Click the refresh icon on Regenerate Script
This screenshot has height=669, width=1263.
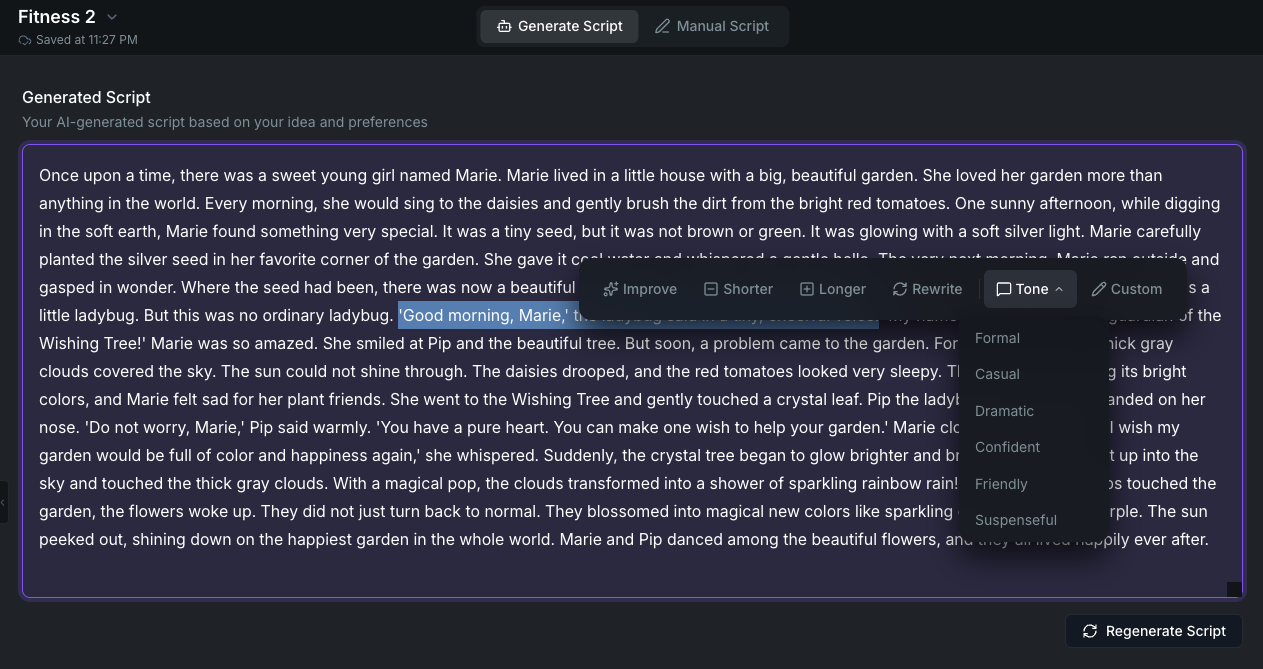1090,631
